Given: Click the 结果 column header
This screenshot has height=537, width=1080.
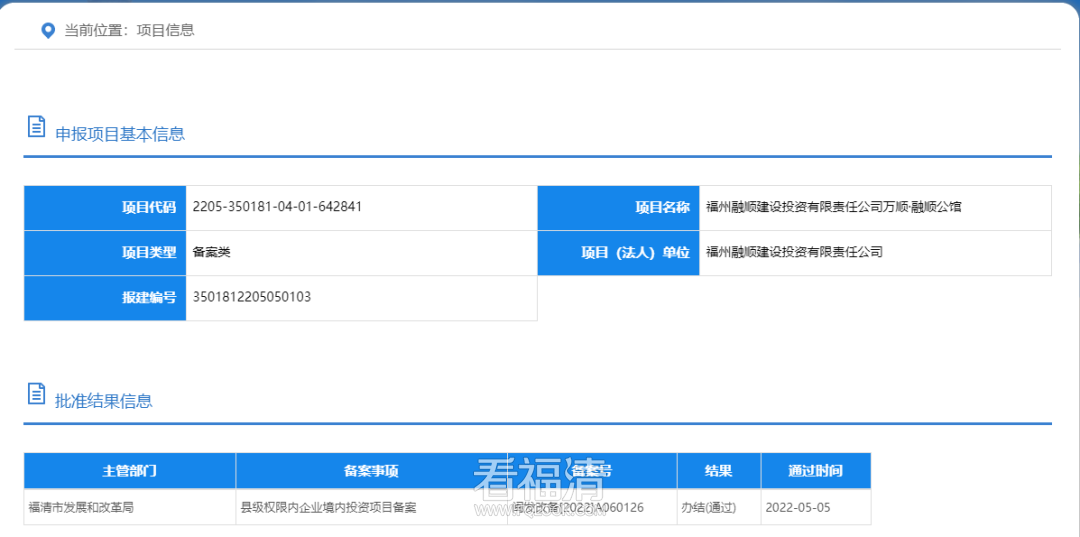Looking at the screenshot, I should [x=718, y=471].
